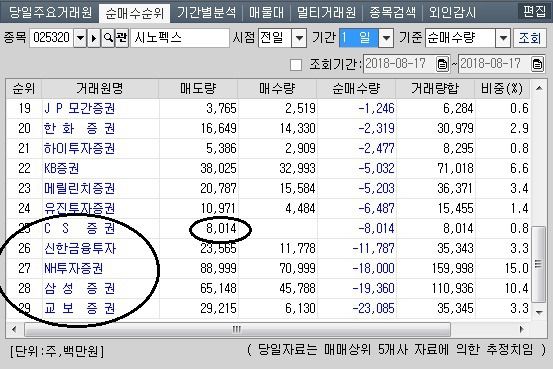Select the C S 증권 row name

point(79,229)
